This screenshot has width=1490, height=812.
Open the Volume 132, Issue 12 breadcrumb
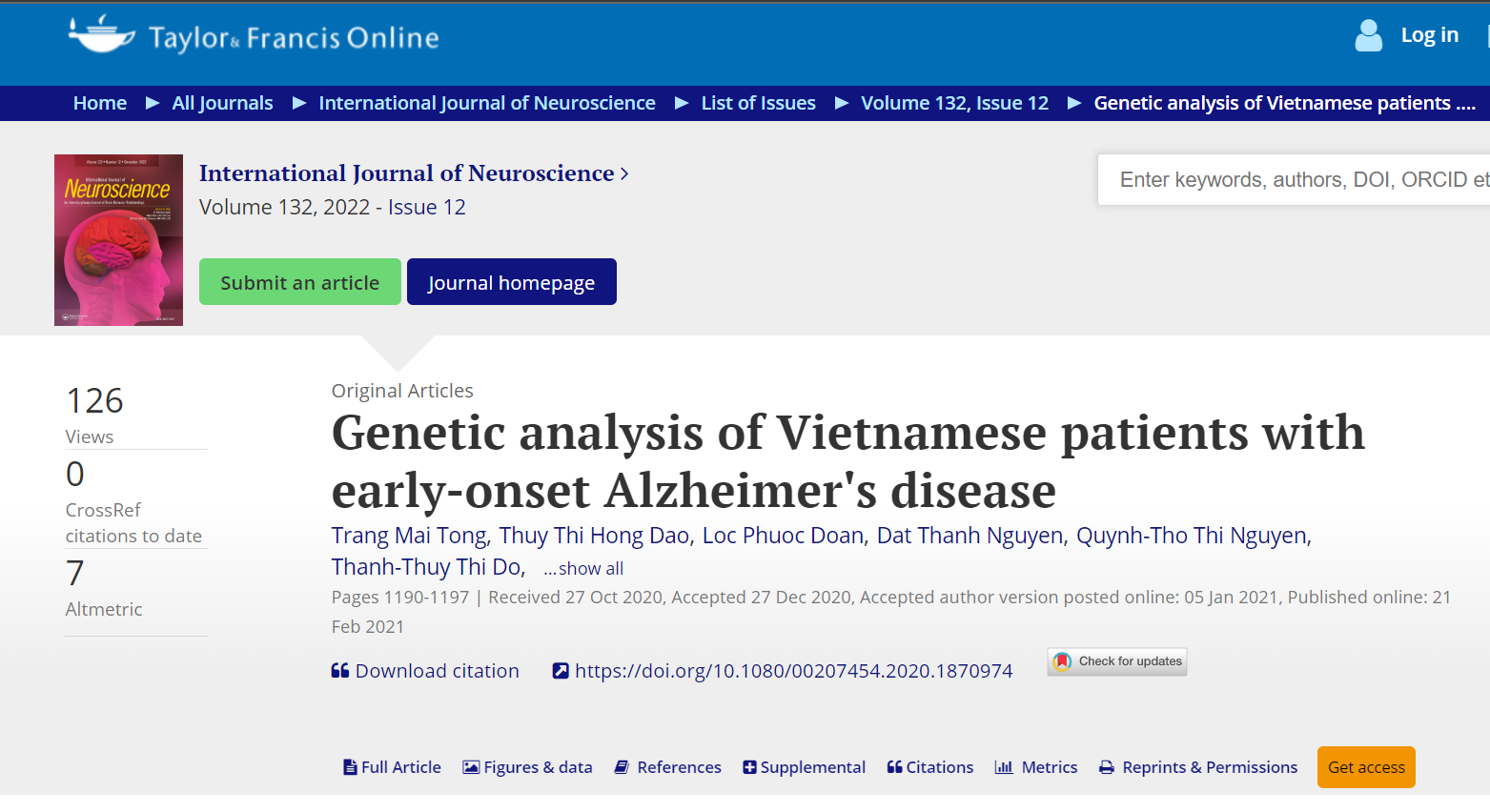tap(954, 103)
